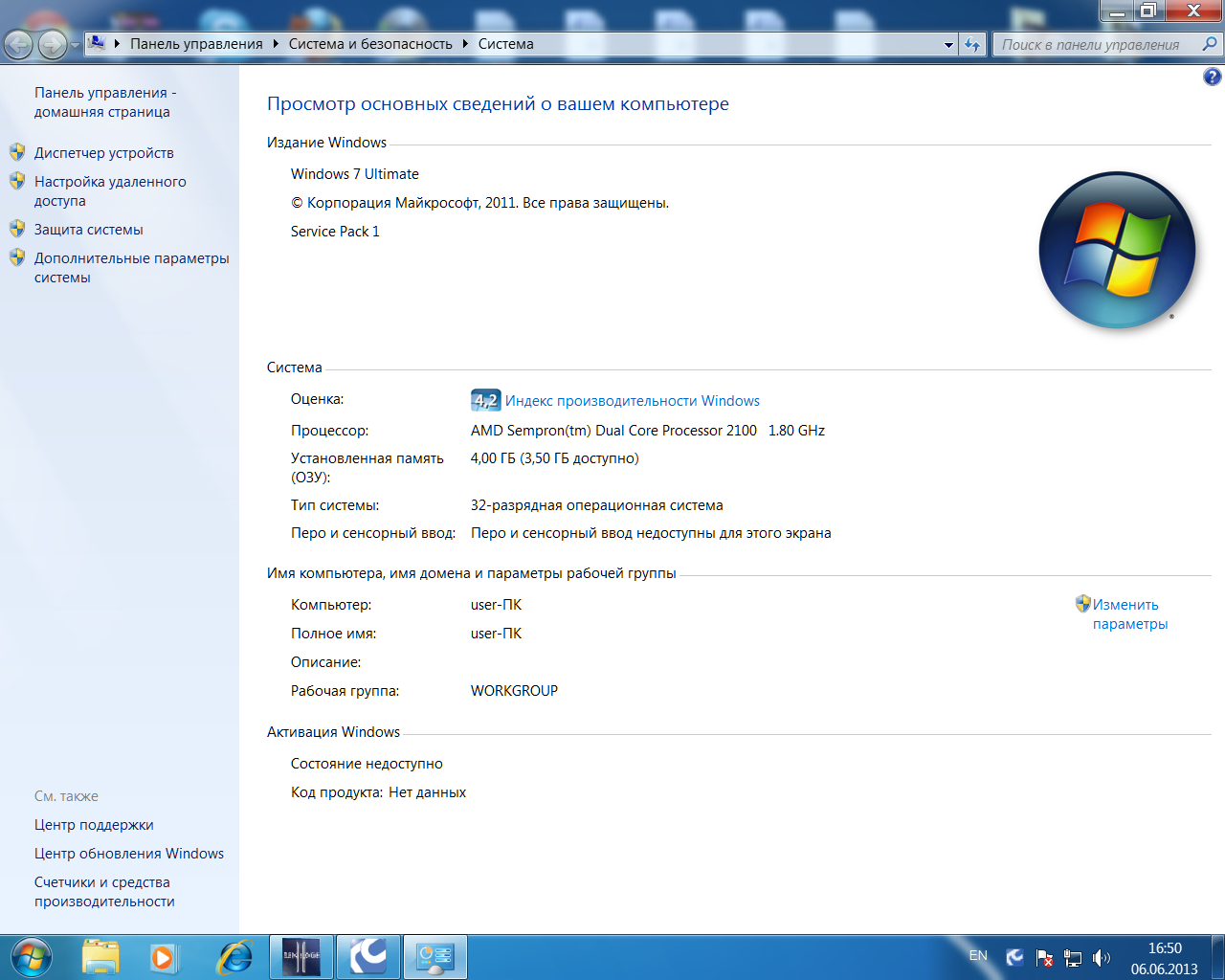Click 4,00 ГБ installed memory value
Screen dimensions: 1225x980
555,458
